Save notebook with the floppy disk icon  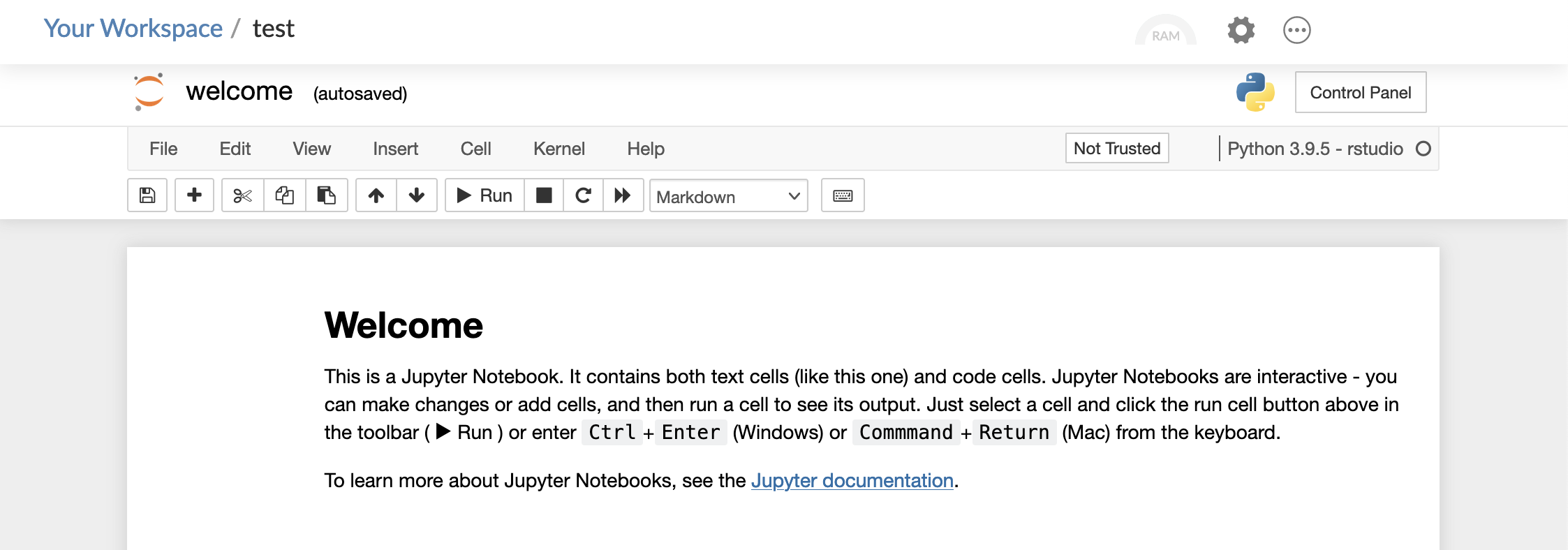coord(147,195)
